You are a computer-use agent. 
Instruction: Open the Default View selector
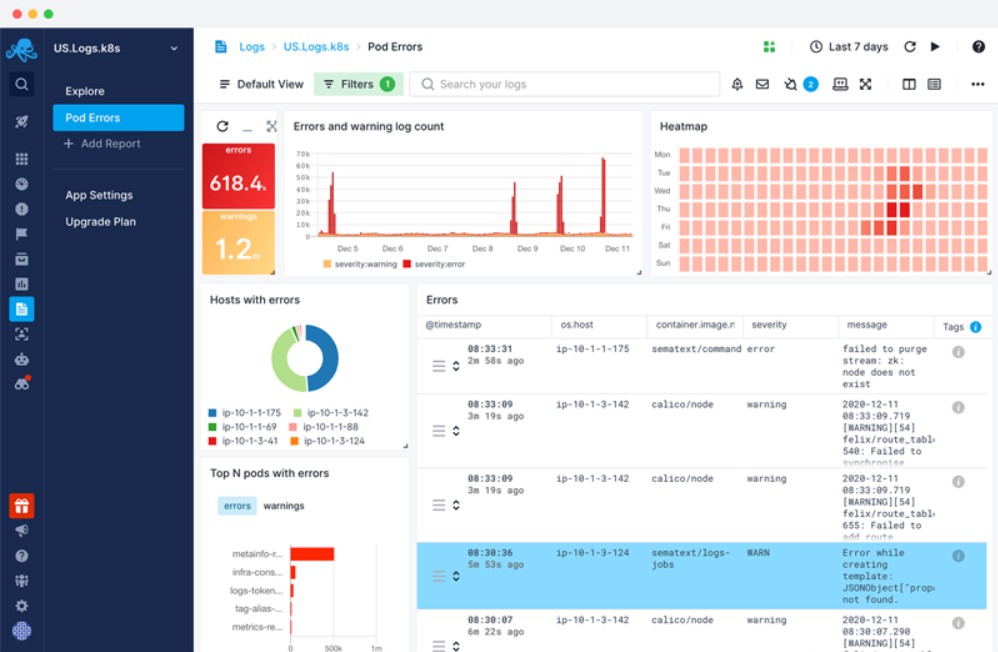(260, 84)
